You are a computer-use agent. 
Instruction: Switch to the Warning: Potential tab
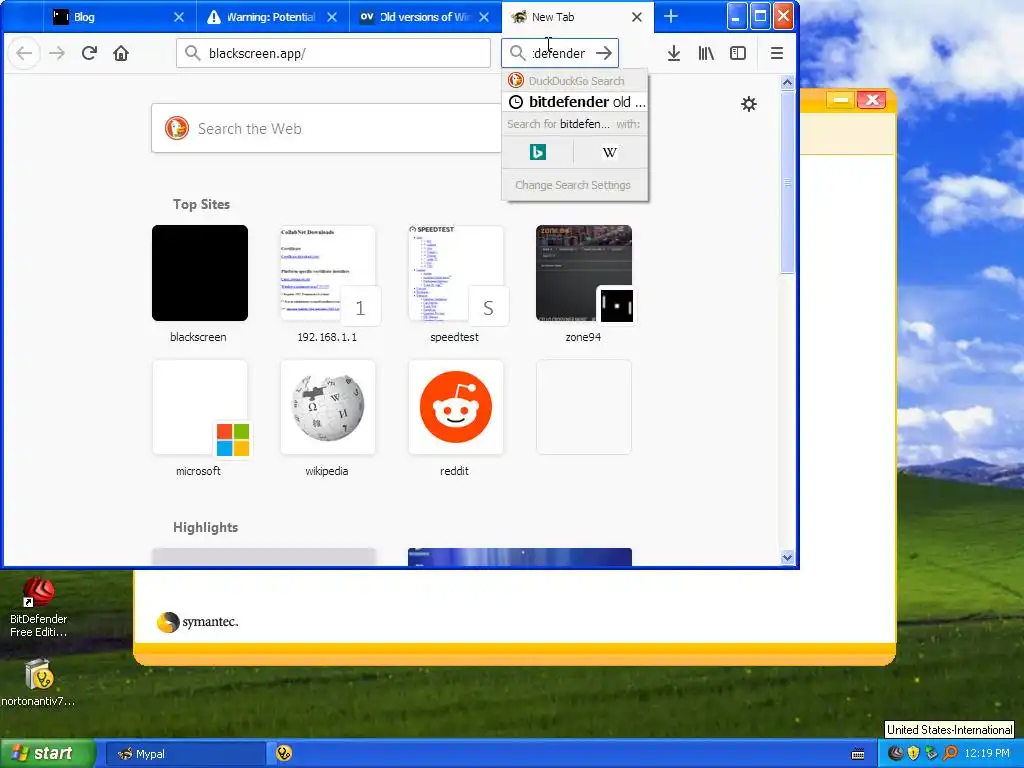272,17
